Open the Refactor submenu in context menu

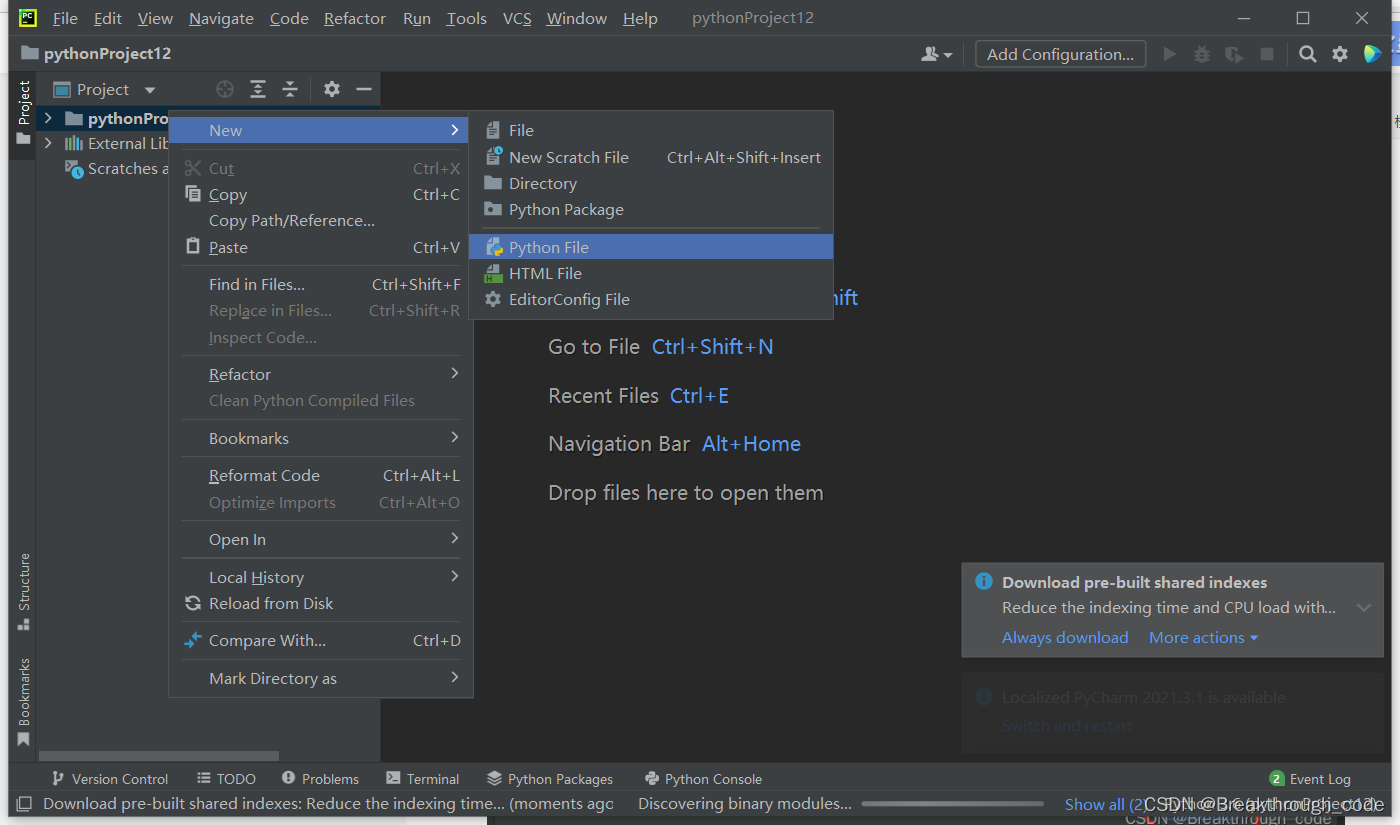pos(321,374)
